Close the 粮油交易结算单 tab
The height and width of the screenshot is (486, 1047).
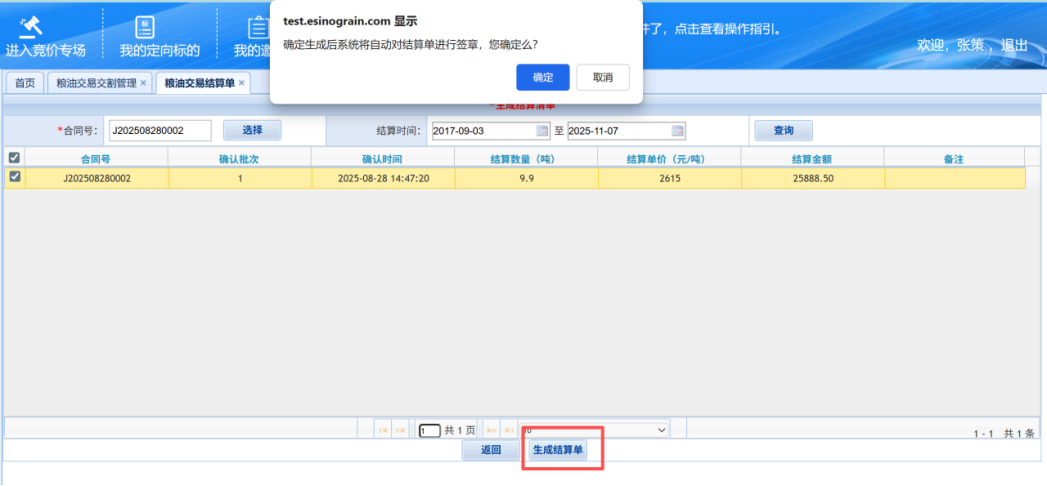tap(241, 83)
